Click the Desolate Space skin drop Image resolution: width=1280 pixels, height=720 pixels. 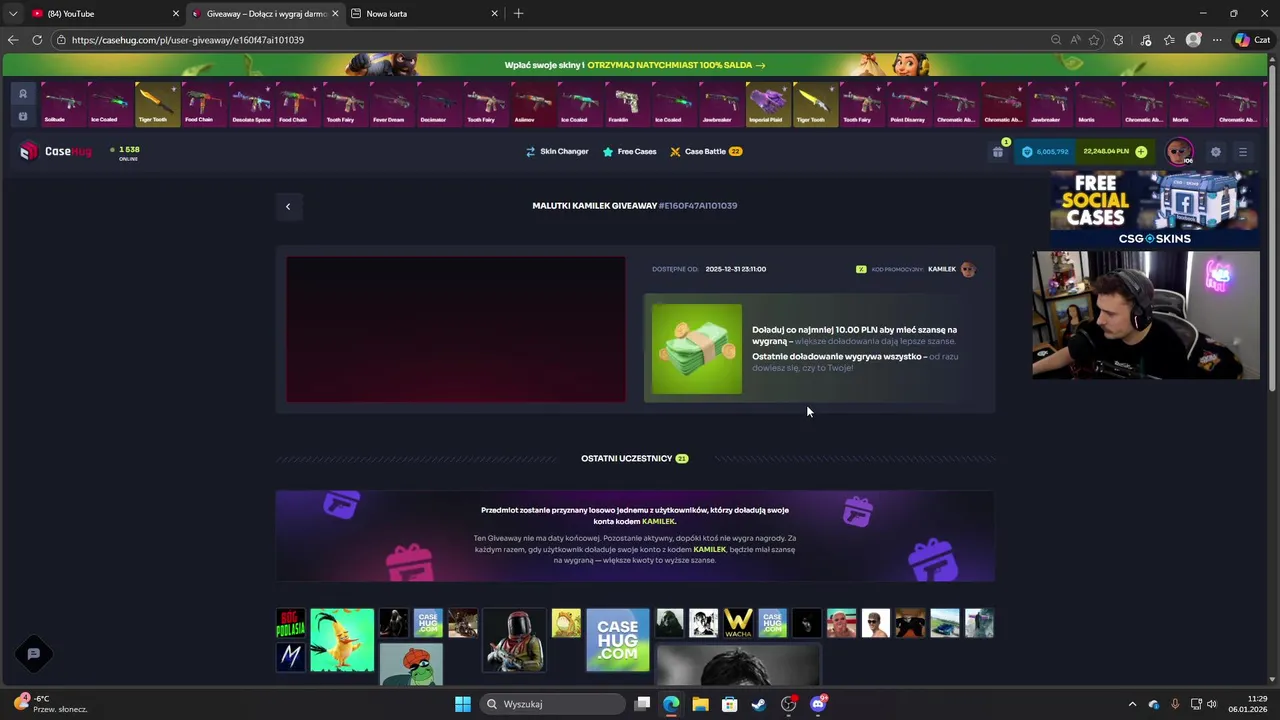[251, 104]
